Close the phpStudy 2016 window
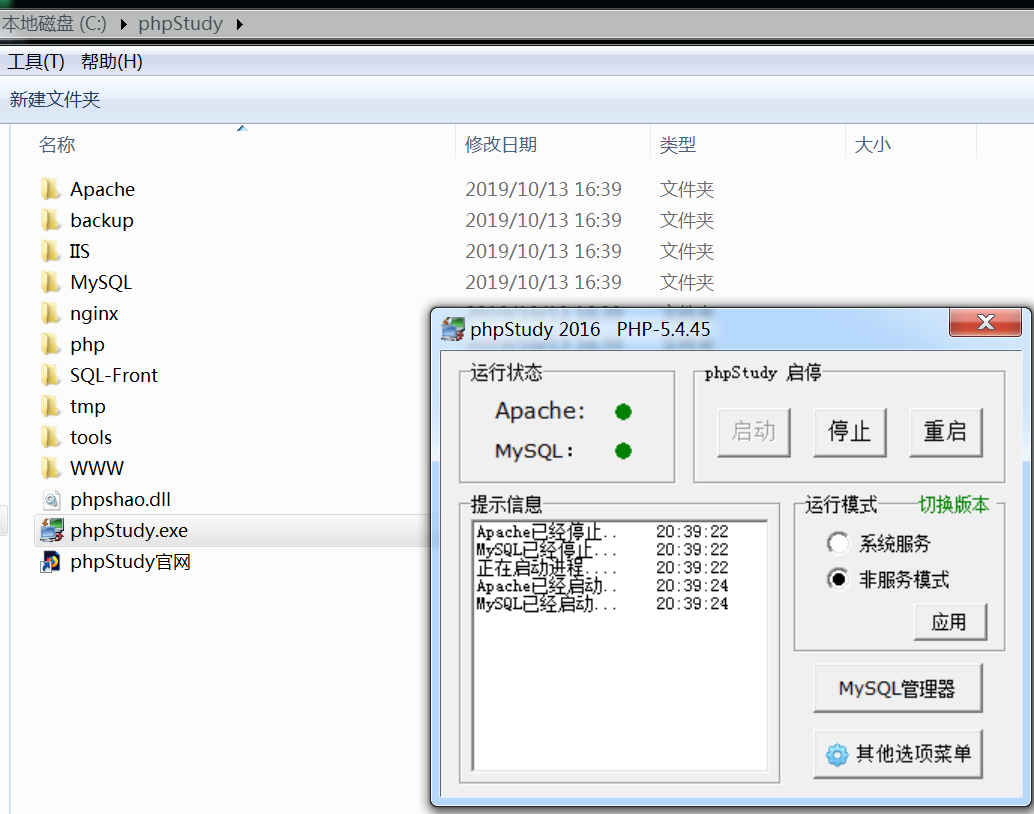1034x814 pixels. (x=986, y=322)
